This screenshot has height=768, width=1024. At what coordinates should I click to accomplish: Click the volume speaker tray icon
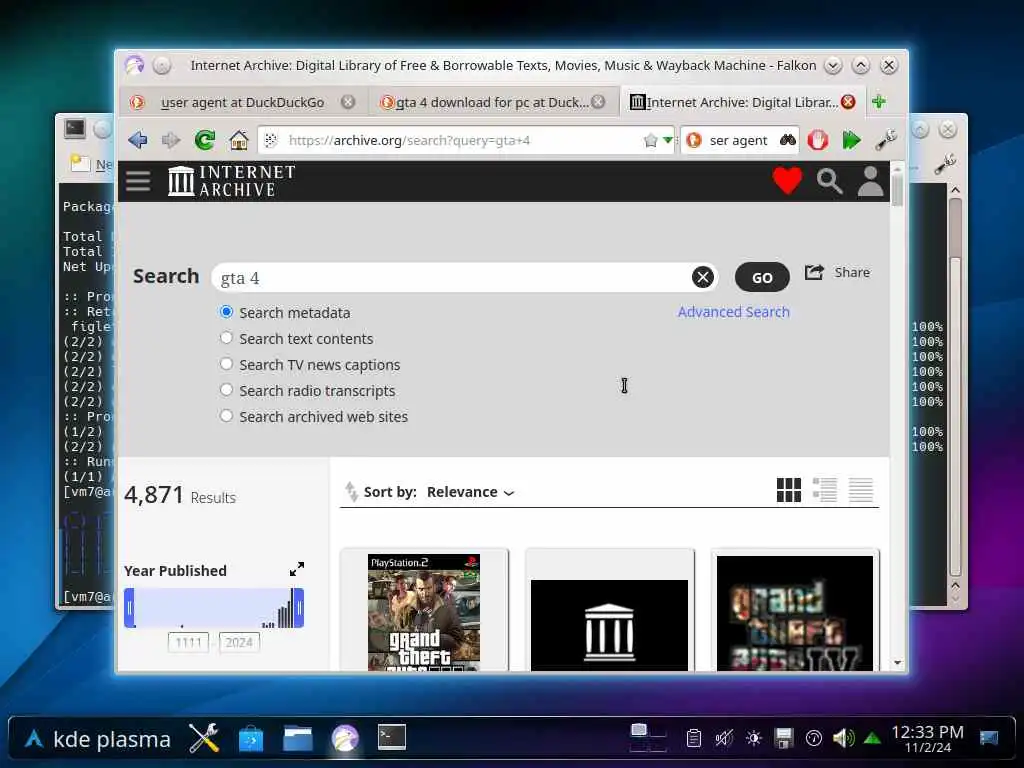point(842,739)
